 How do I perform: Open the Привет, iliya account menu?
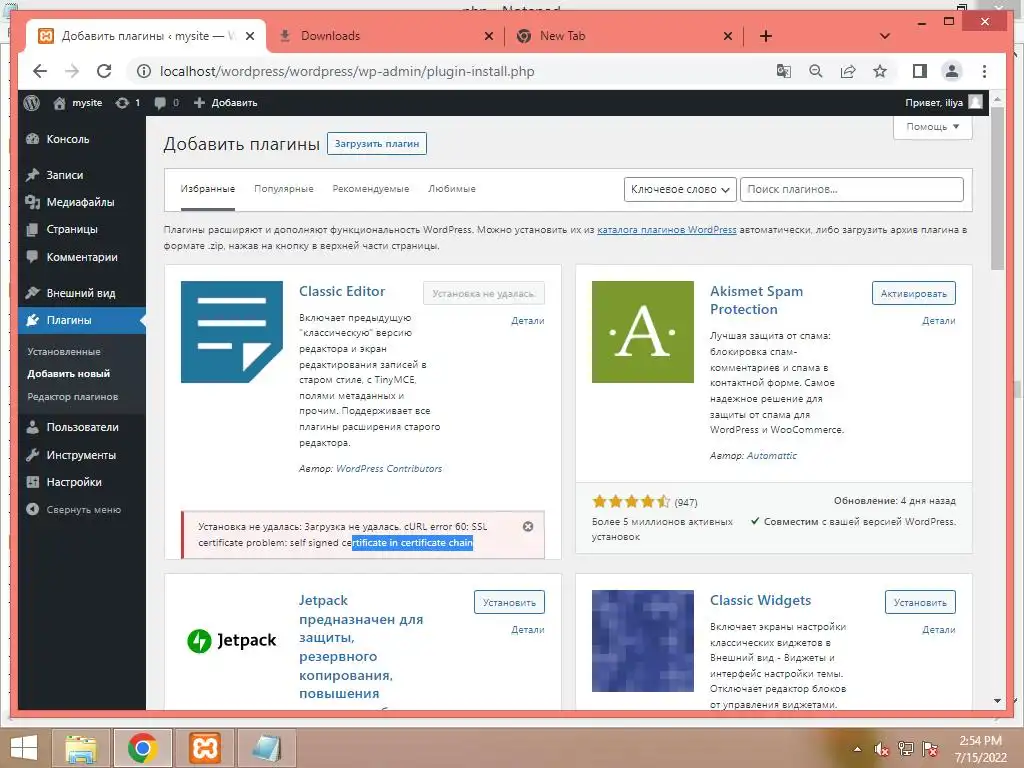tap(943, 103)
